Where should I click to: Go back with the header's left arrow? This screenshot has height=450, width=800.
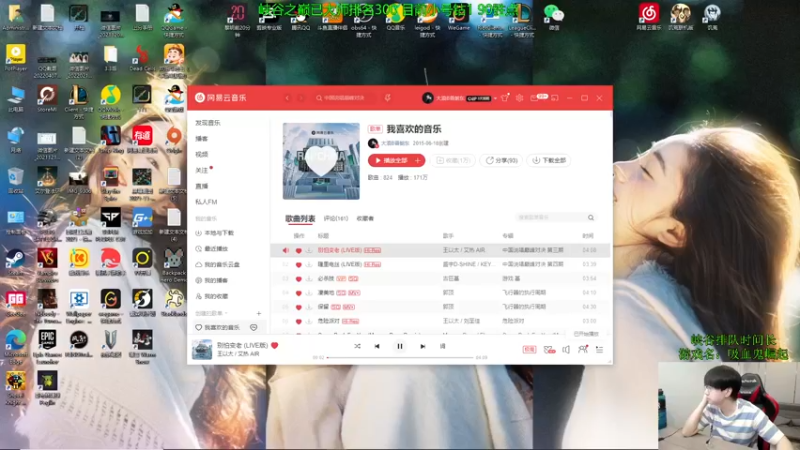[x=287, y=98]
